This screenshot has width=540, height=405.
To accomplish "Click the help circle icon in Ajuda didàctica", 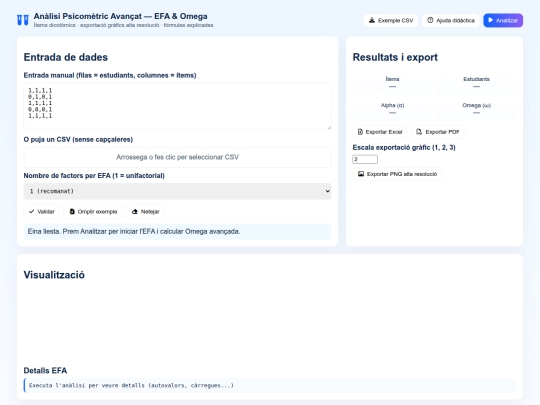I will click(x=430, y=20).
